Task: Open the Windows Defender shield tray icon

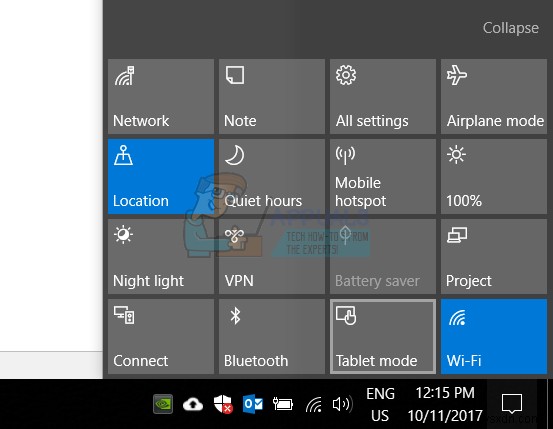Action: coord(223,404)
